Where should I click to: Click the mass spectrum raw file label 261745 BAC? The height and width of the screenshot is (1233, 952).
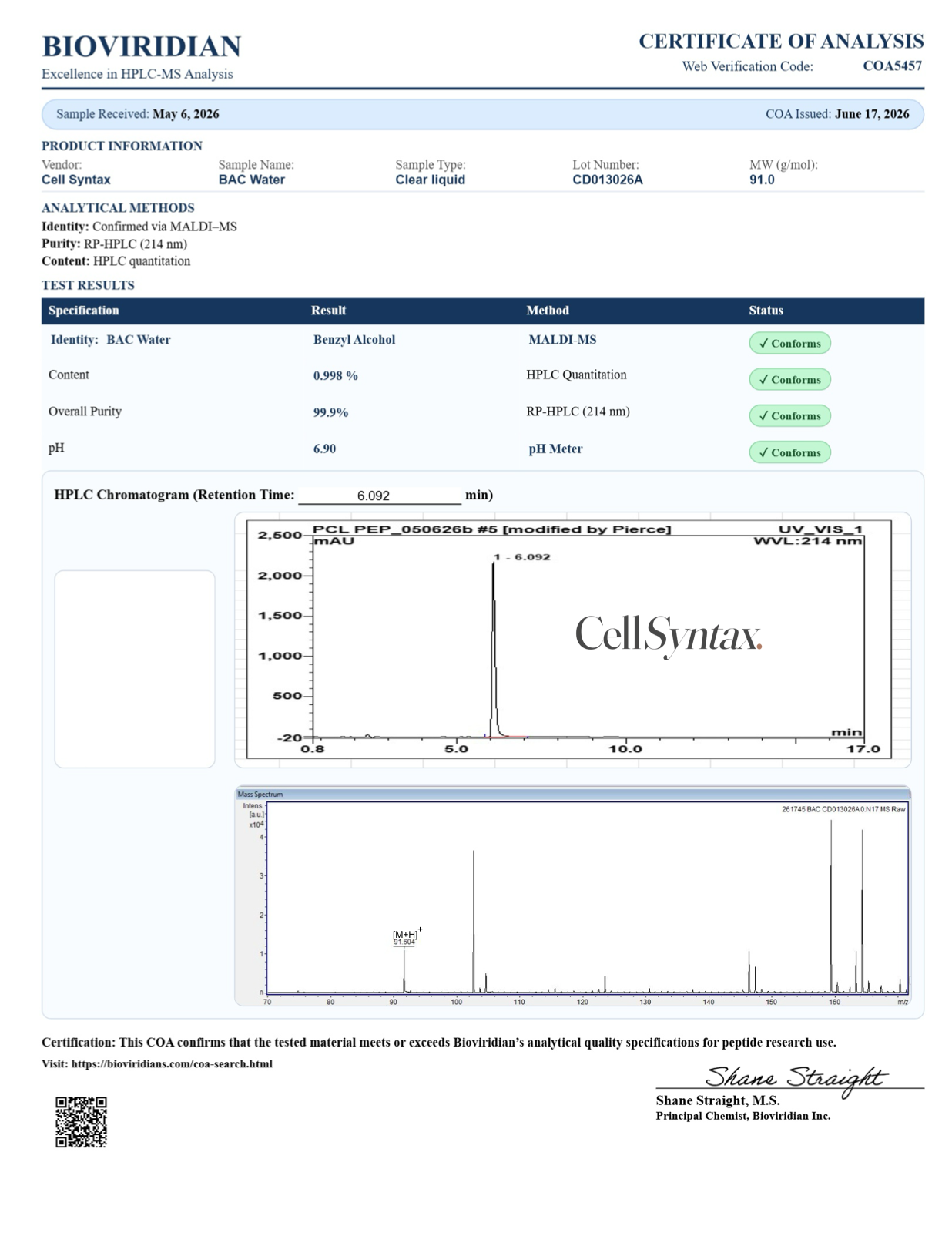(x=843, y=809)
